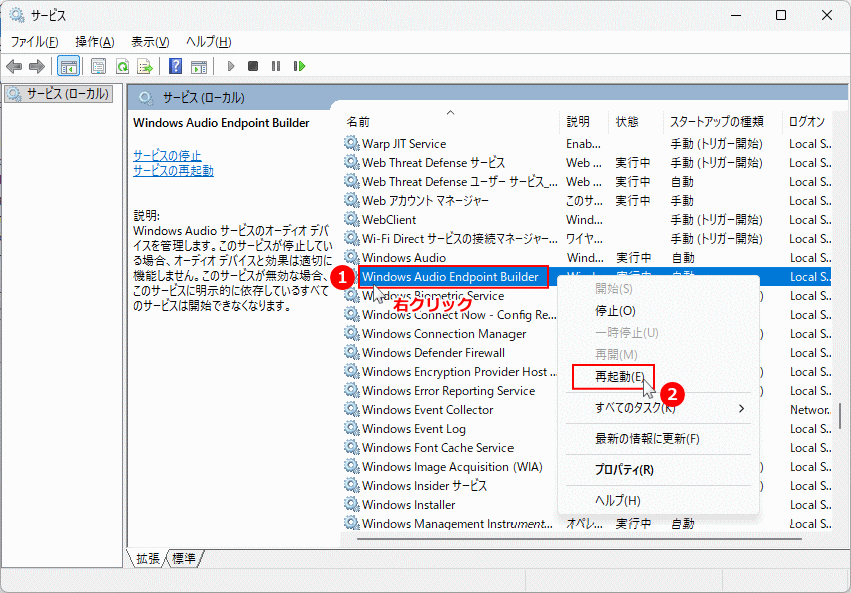Choose 停止(O) in the context menu
This screenshot has width=851, height=593.
658,311
